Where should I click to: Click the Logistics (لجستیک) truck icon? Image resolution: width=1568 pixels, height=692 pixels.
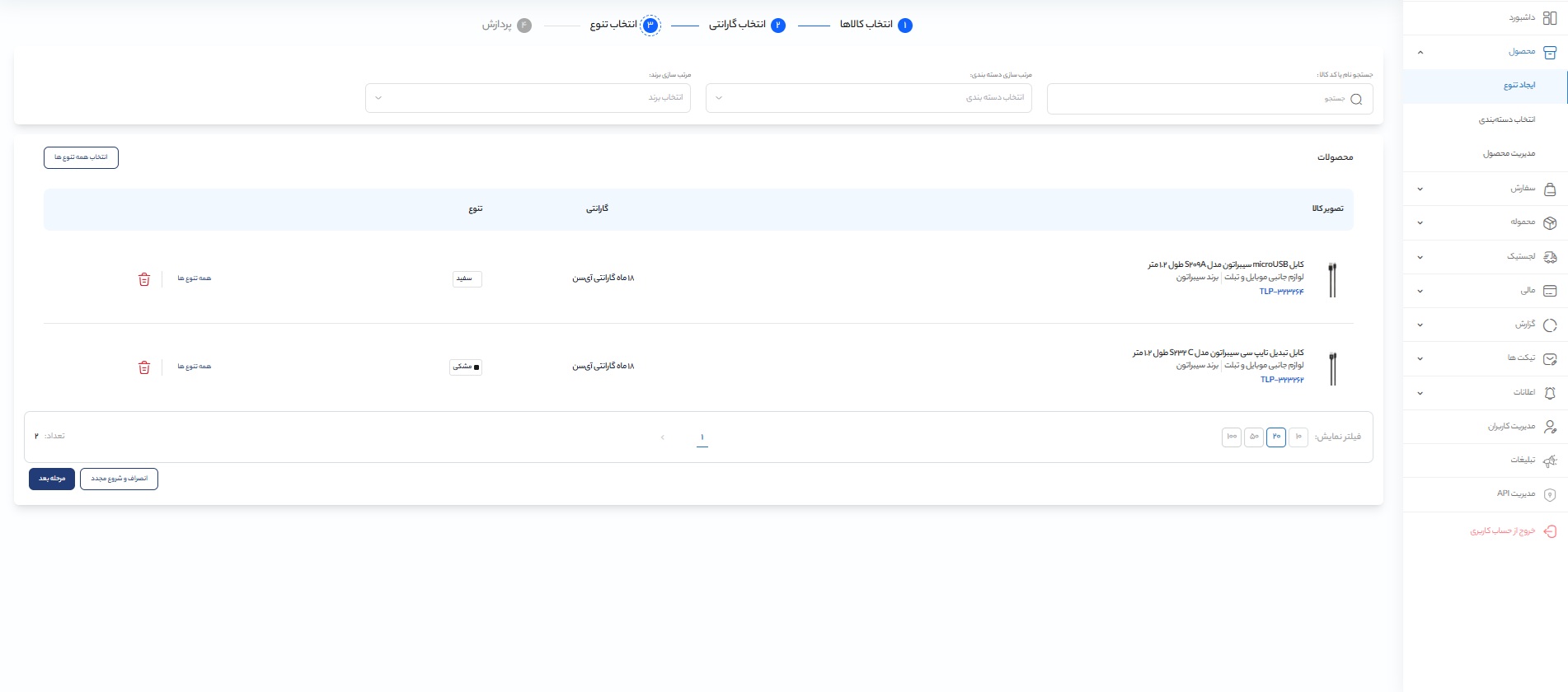click(x=1549, y=257)
